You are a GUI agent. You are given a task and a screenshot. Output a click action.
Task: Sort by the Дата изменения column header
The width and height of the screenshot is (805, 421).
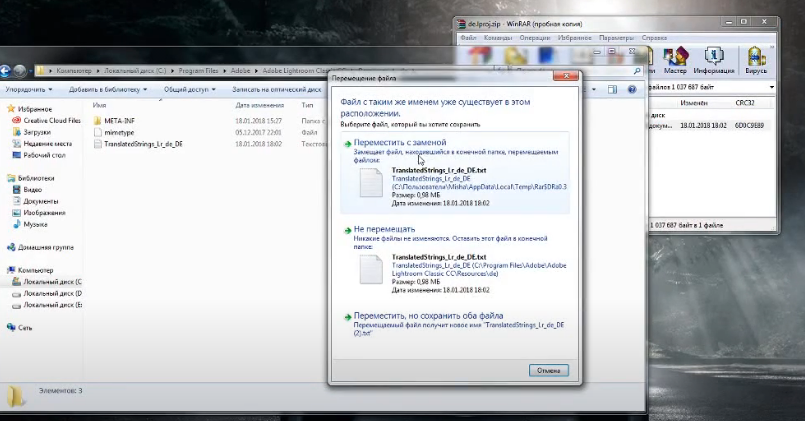(x=261, y=104)
